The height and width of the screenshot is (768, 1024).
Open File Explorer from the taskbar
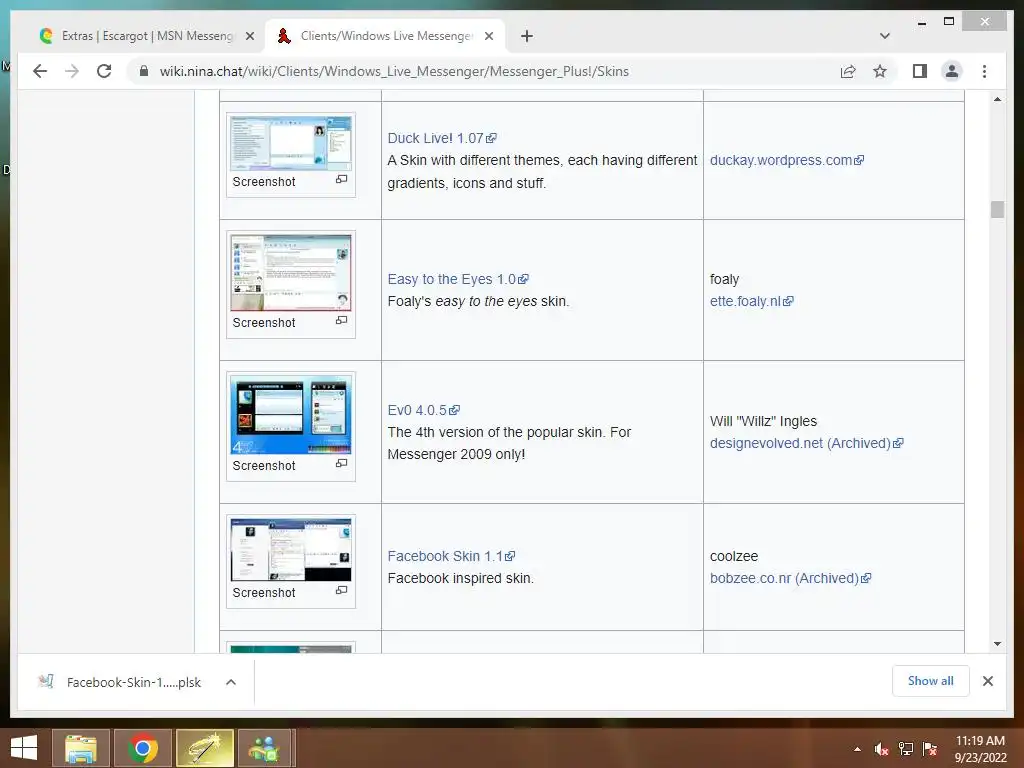pyautogui.click(x=81, y=748)
